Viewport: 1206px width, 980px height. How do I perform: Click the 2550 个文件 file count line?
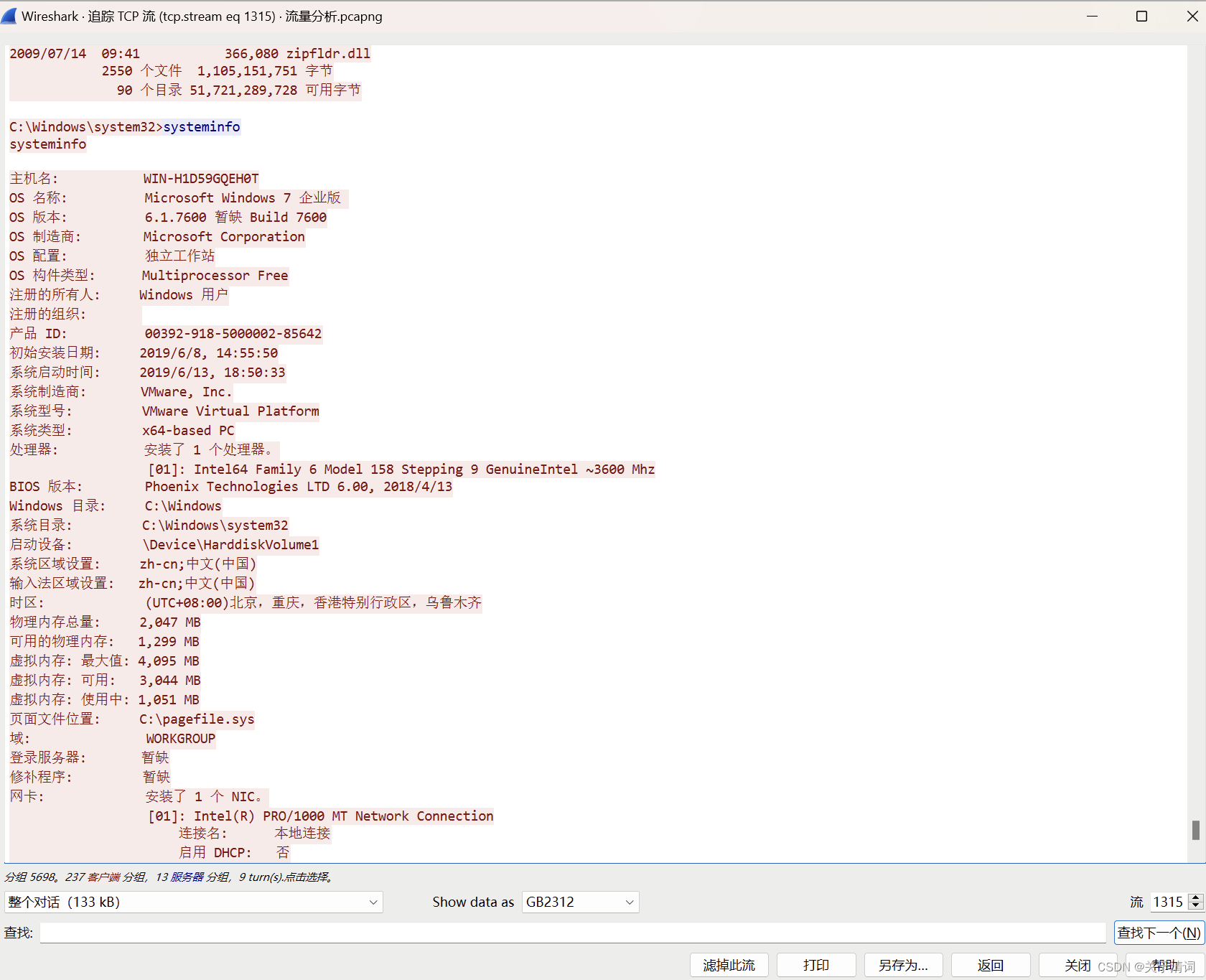pos(218,70)
